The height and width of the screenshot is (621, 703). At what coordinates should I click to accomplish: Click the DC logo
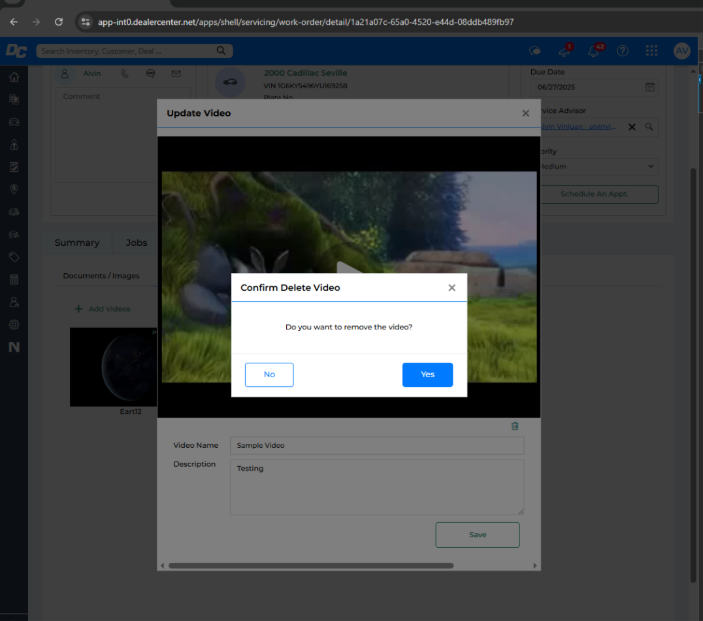coord(16,51)
